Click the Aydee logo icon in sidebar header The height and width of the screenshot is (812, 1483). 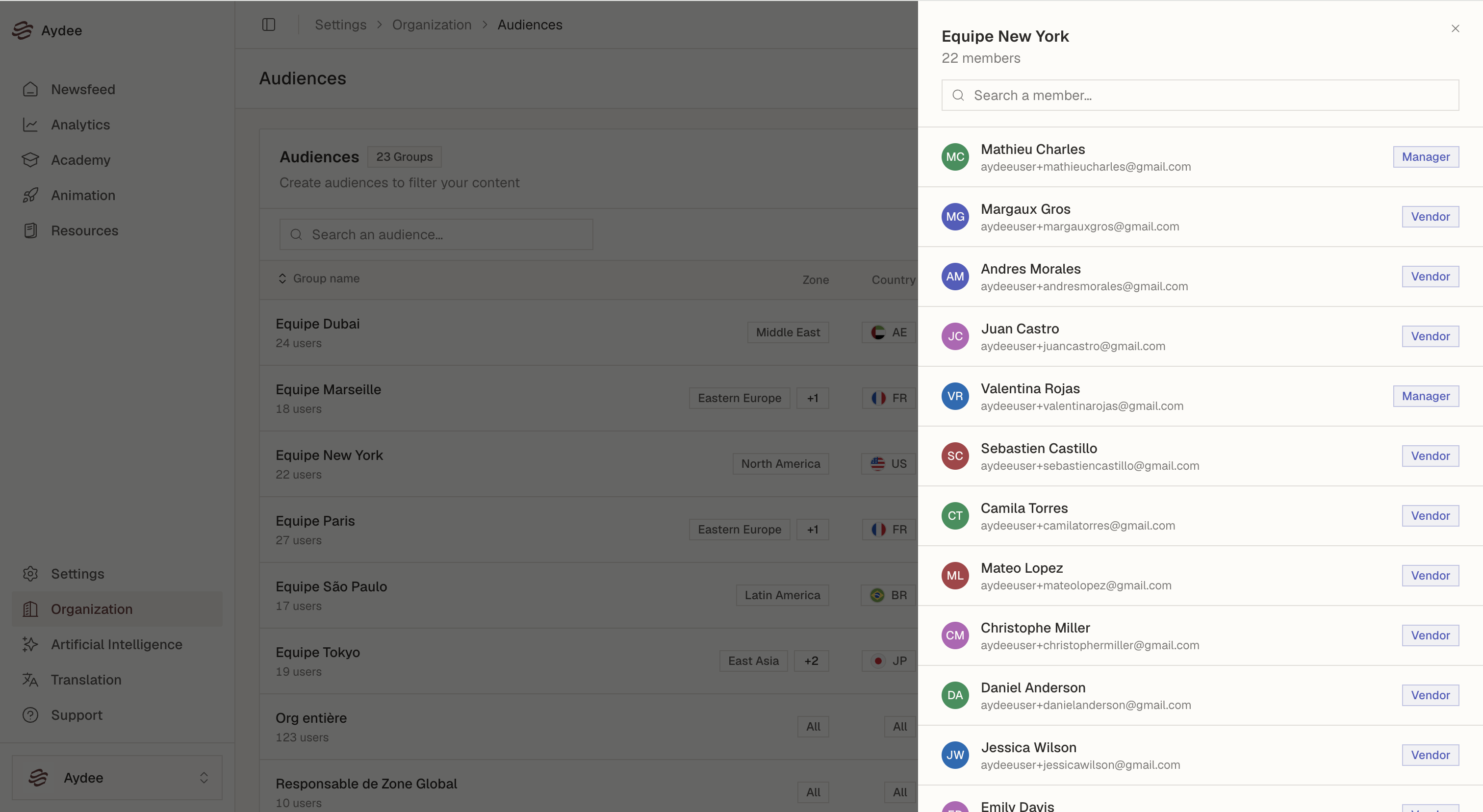pos(23,30)
